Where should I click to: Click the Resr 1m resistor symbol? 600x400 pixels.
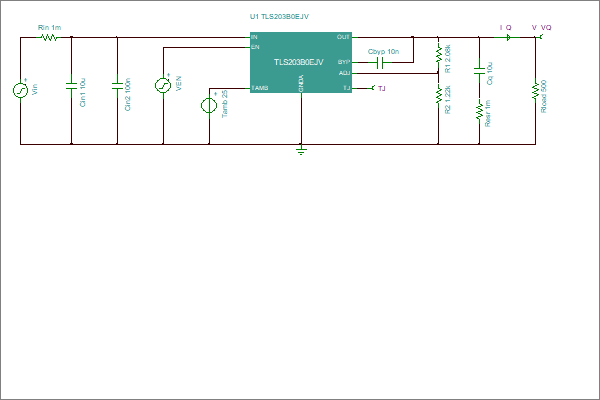pos(479,111)
